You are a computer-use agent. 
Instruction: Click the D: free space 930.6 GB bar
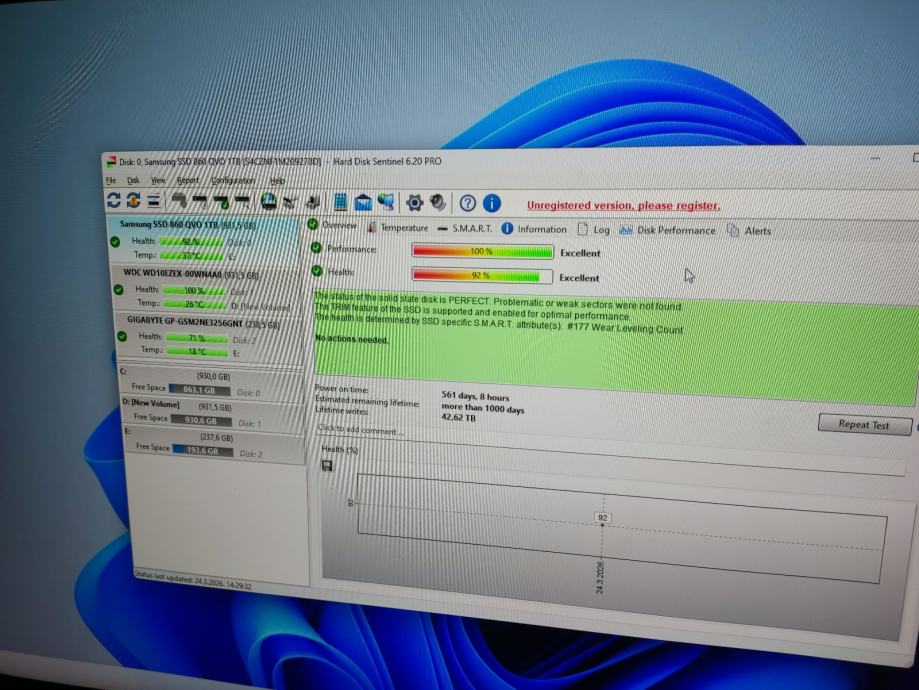tap(202, 420)
